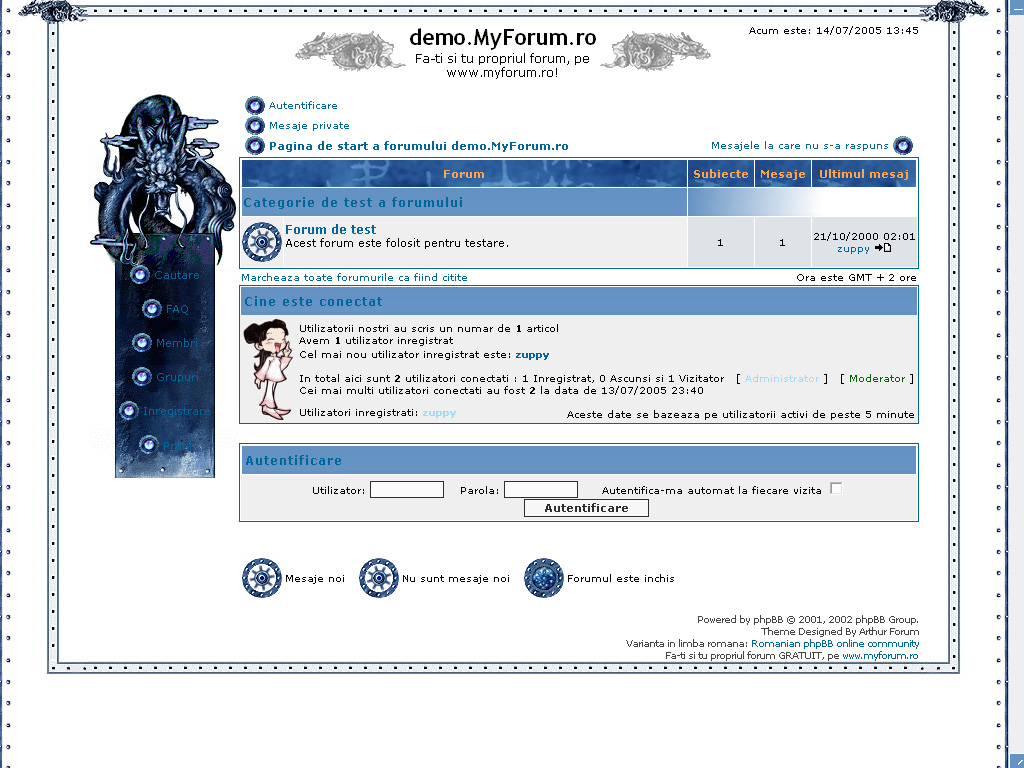
Task: Click the Utilizator input field
Action: pos(407,490)
